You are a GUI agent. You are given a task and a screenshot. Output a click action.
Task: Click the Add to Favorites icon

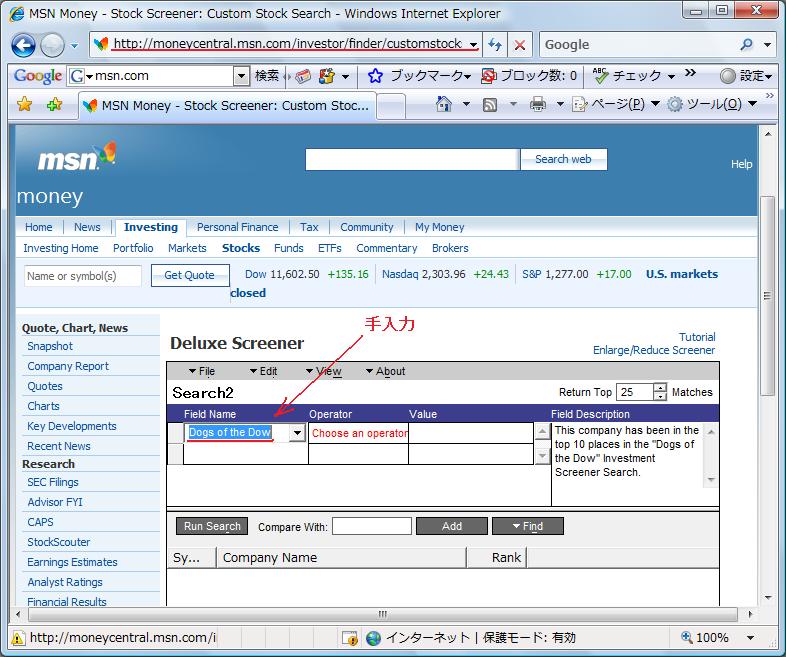point(54,104)
